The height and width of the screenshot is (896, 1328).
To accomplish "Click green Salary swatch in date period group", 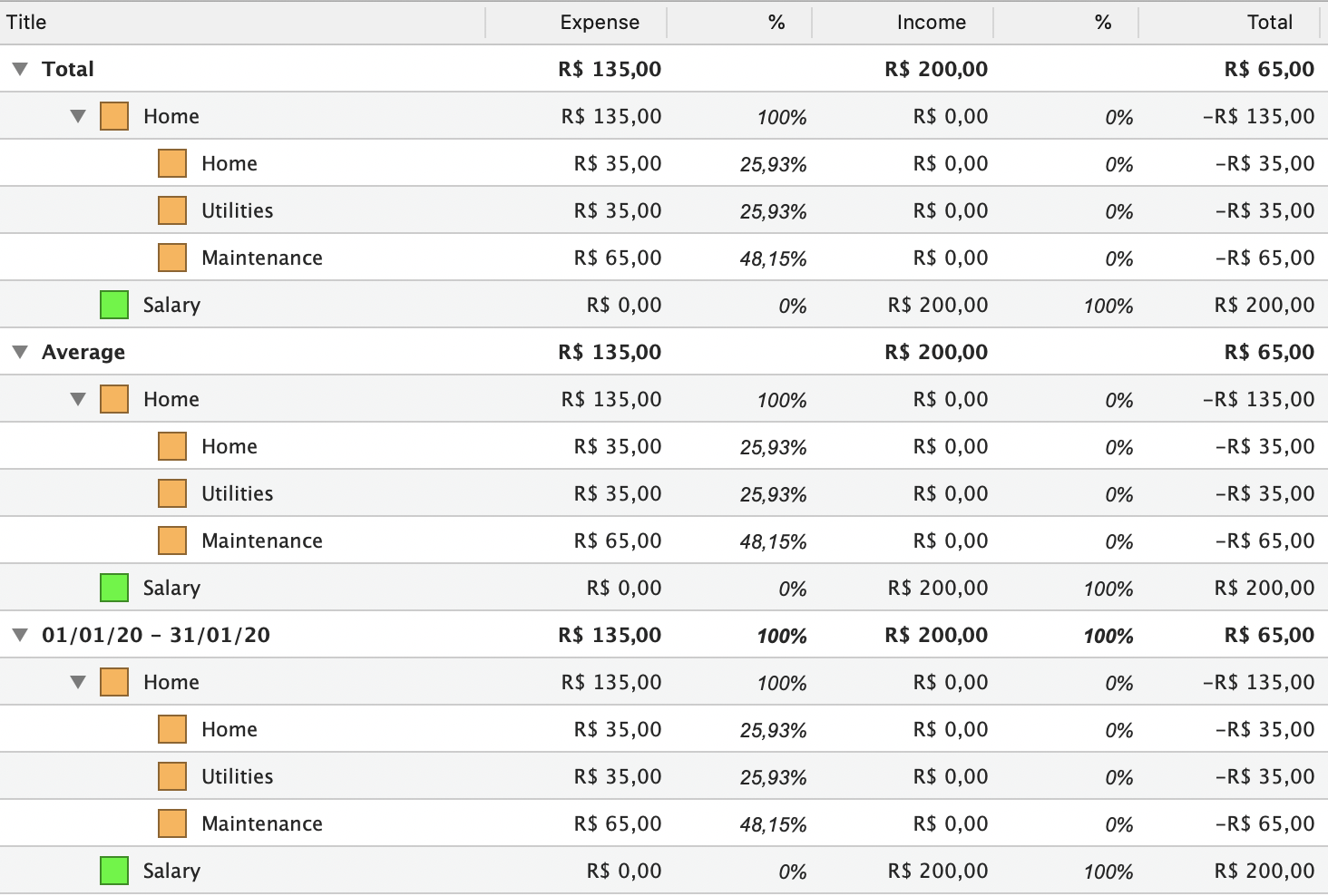I will pos(114,871).
